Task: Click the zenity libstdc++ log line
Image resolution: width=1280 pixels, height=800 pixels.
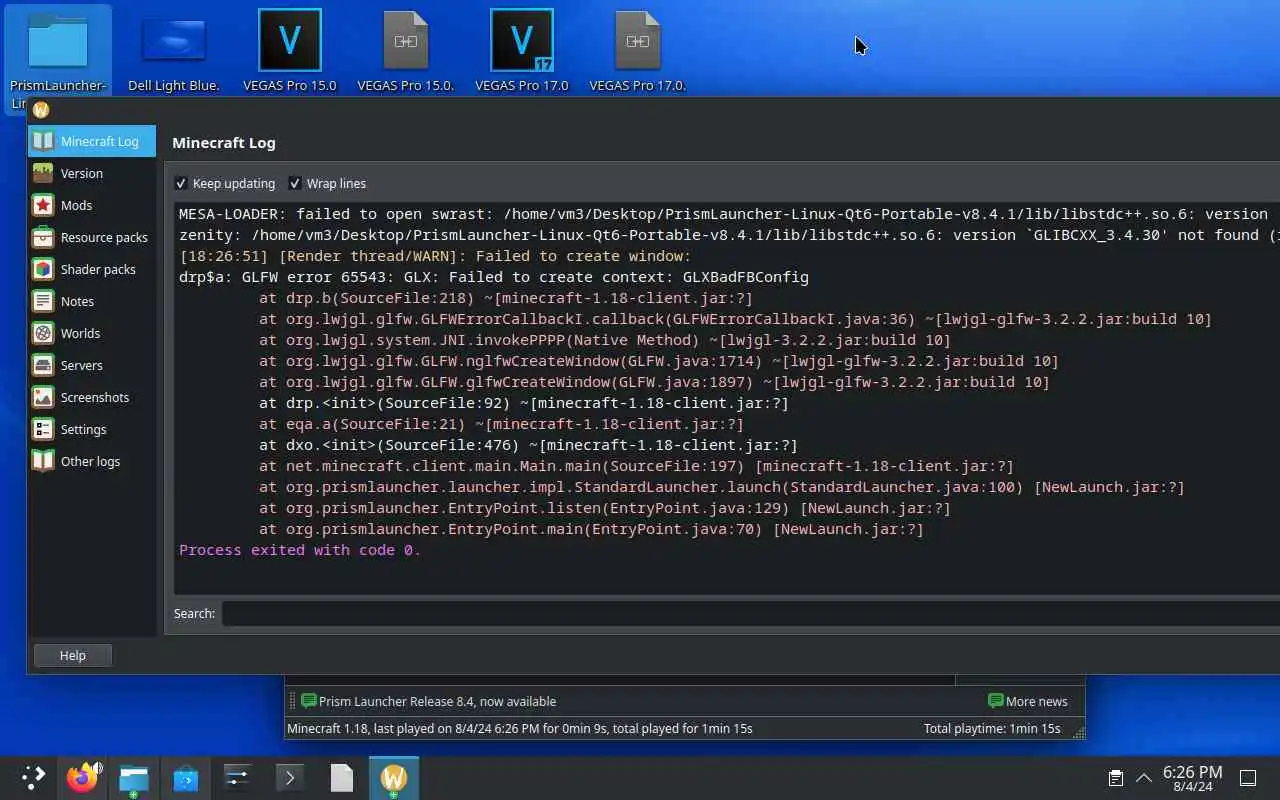Action: point(728,235)
